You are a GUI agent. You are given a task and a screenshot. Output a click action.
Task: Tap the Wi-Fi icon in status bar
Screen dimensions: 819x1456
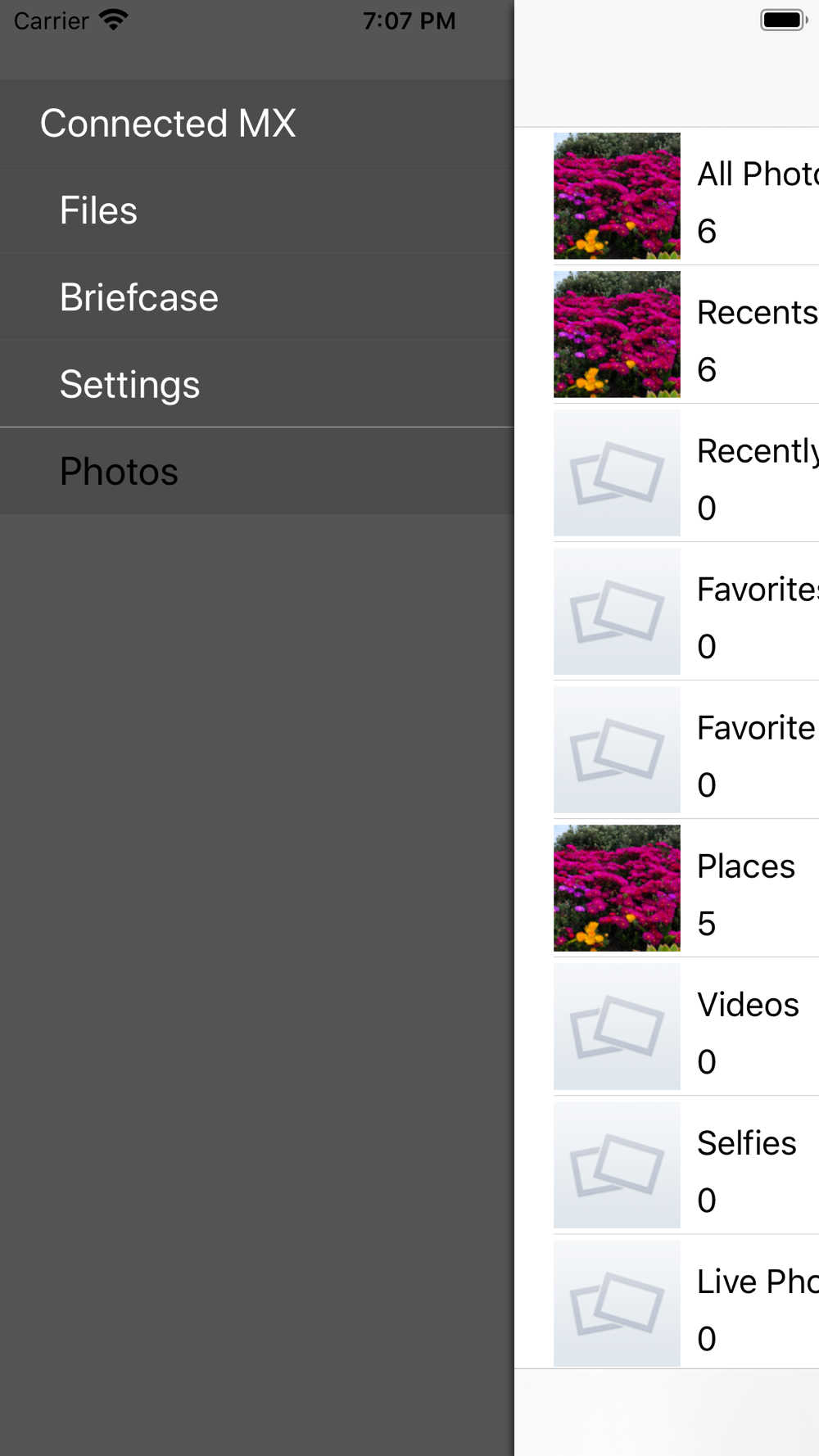coord(114,20)
